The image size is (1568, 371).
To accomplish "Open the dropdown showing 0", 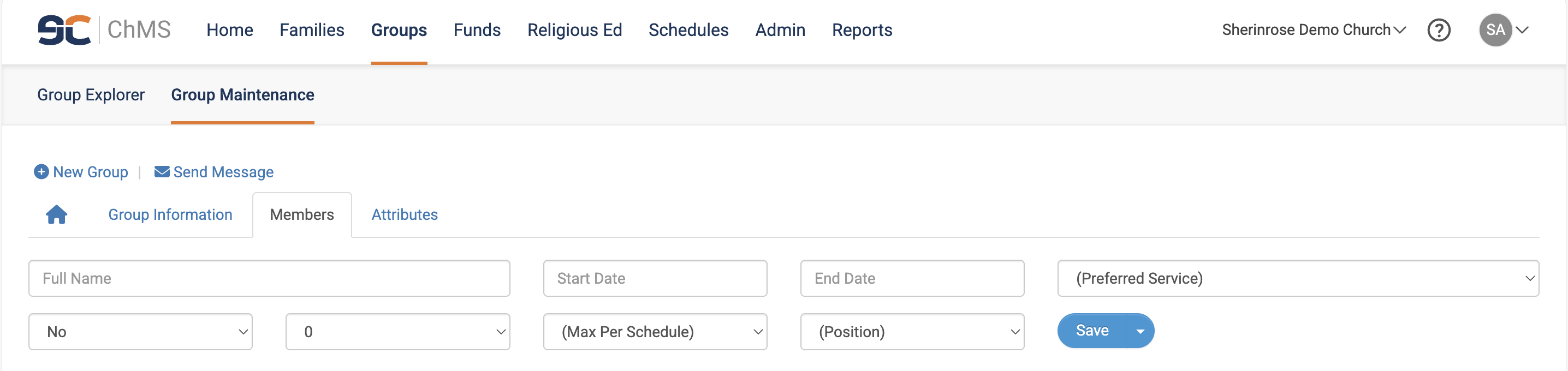I will pos(397,332).
